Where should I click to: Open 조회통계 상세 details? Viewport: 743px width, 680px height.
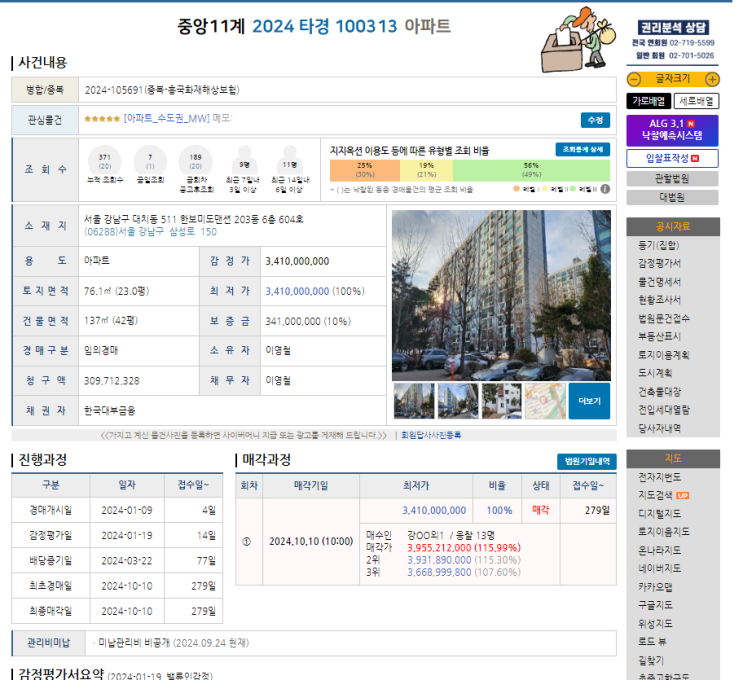(583, 150)
